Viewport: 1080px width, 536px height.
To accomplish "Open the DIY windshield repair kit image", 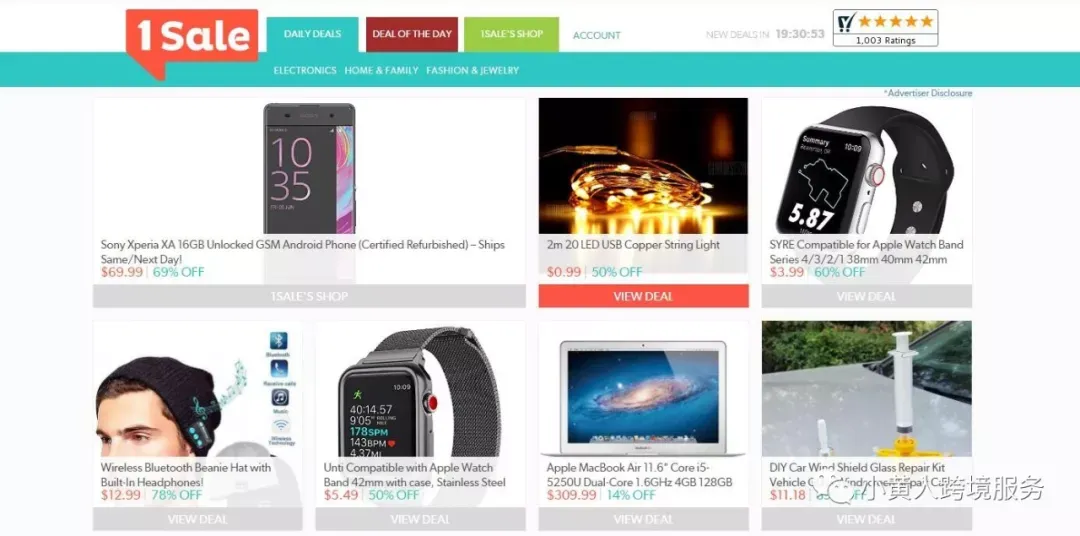I will (866, 391).
